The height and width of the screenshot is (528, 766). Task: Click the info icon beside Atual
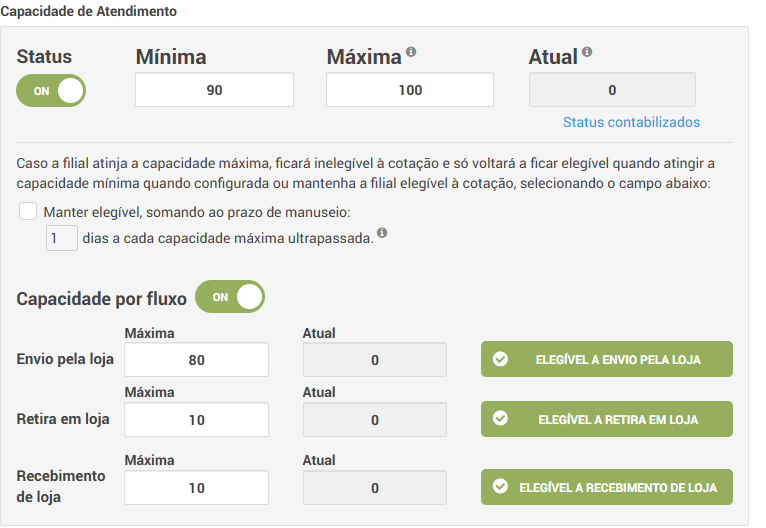click(x=587, y=53)
